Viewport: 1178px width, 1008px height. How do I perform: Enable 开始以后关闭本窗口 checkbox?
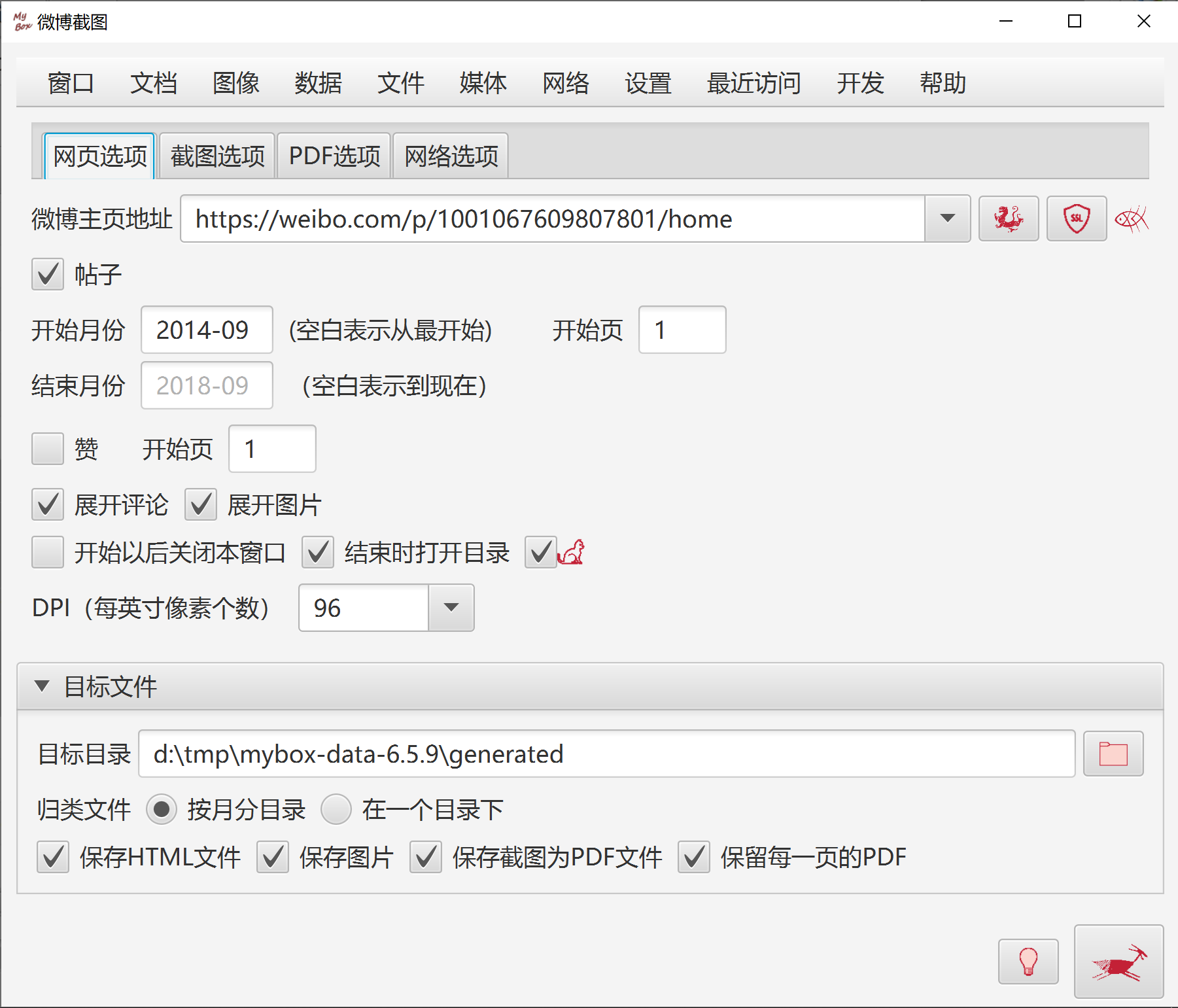point(48,552)
